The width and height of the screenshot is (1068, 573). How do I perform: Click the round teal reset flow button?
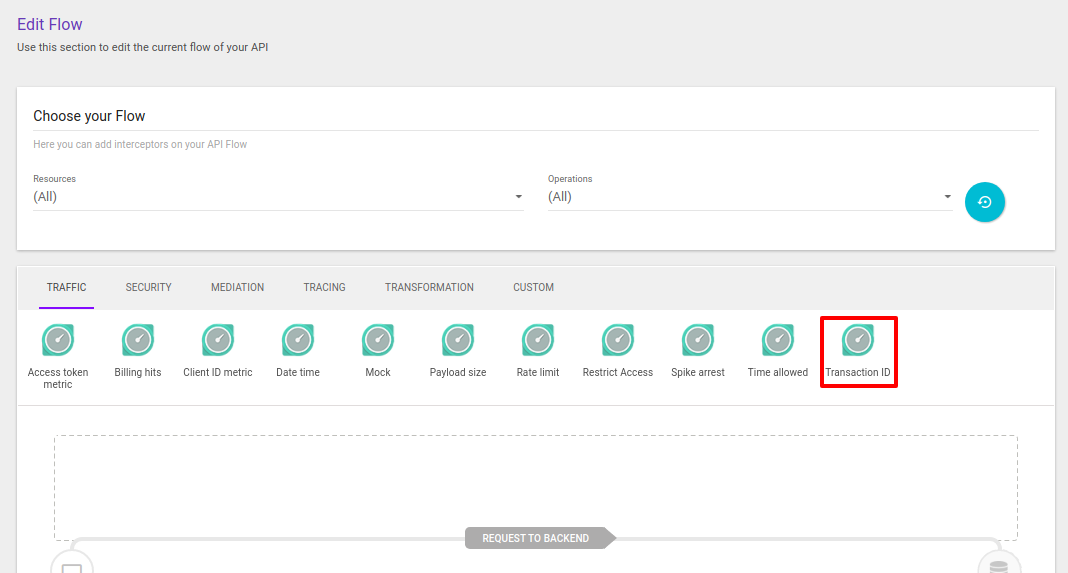(984, 202)
